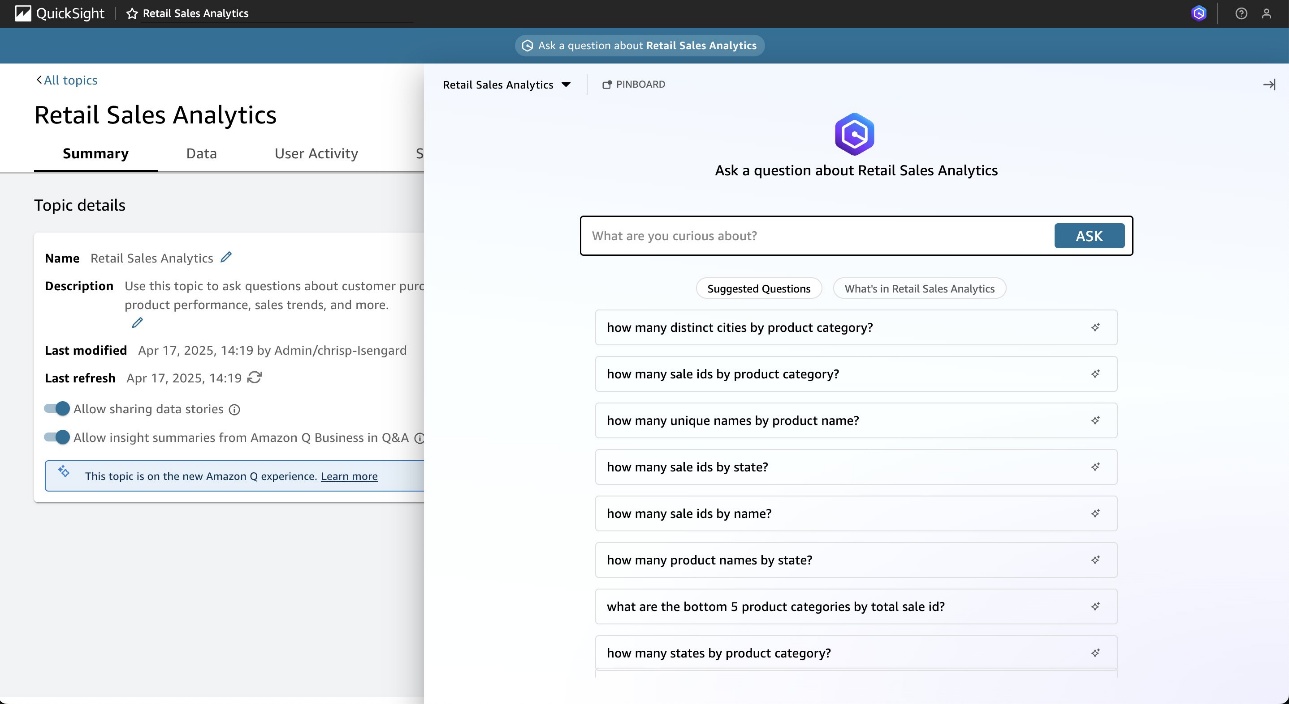
Task: Refresh the topic using the Last refresh icon
Action: (x=255, y=377)
